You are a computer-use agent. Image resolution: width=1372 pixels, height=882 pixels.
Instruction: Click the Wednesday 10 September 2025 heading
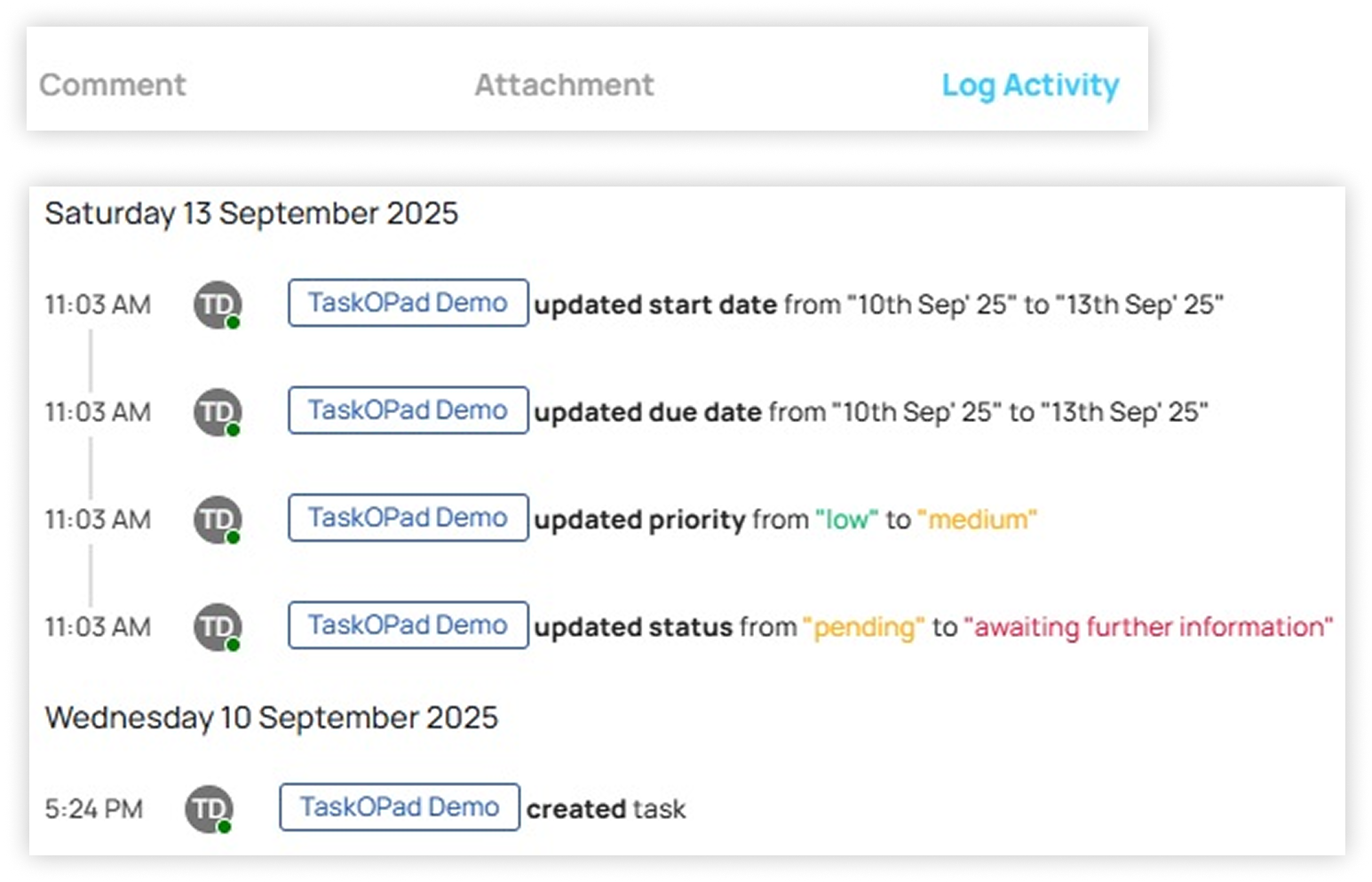click(x=272, y=718)
